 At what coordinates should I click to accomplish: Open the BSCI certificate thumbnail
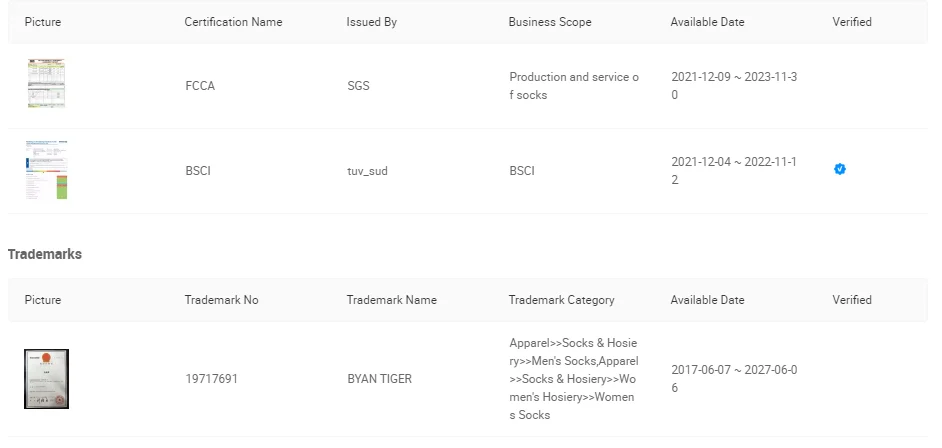(x=46, y=170)
